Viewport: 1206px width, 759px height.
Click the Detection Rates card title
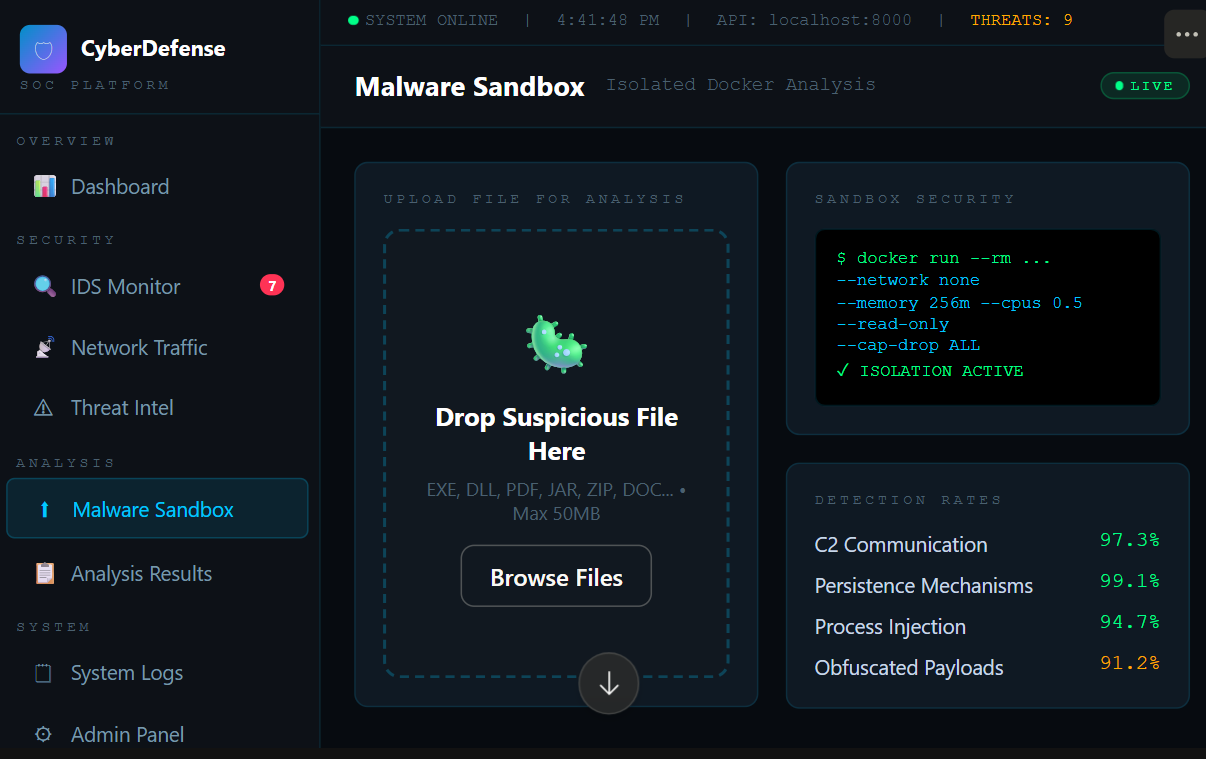coord(908,500)
